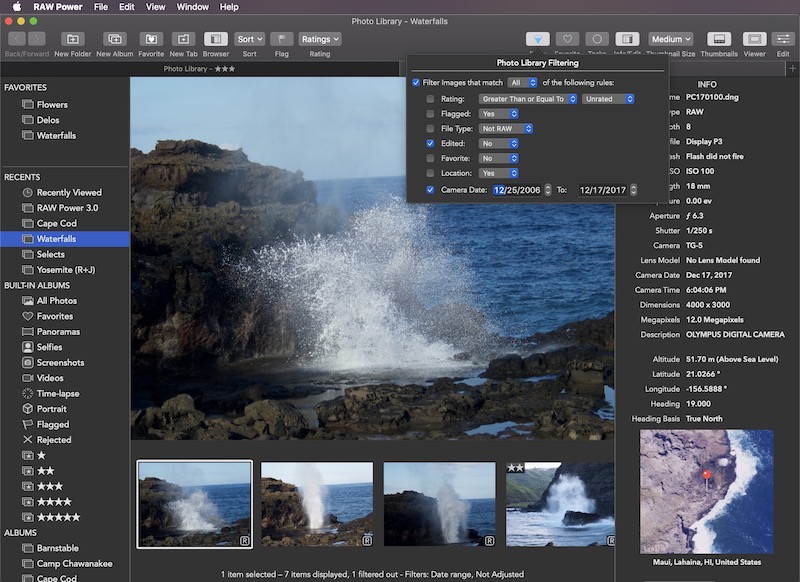Switch to Viewer mode icon

click(755, 39)
